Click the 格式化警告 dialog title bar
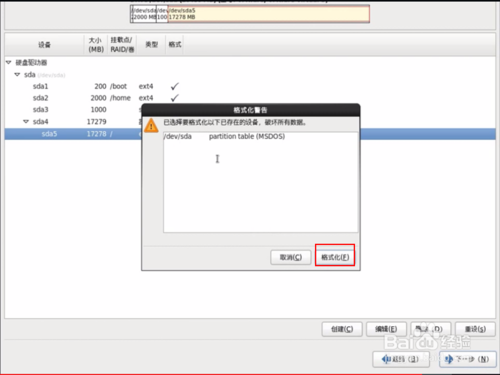 (x=251, y=110)
